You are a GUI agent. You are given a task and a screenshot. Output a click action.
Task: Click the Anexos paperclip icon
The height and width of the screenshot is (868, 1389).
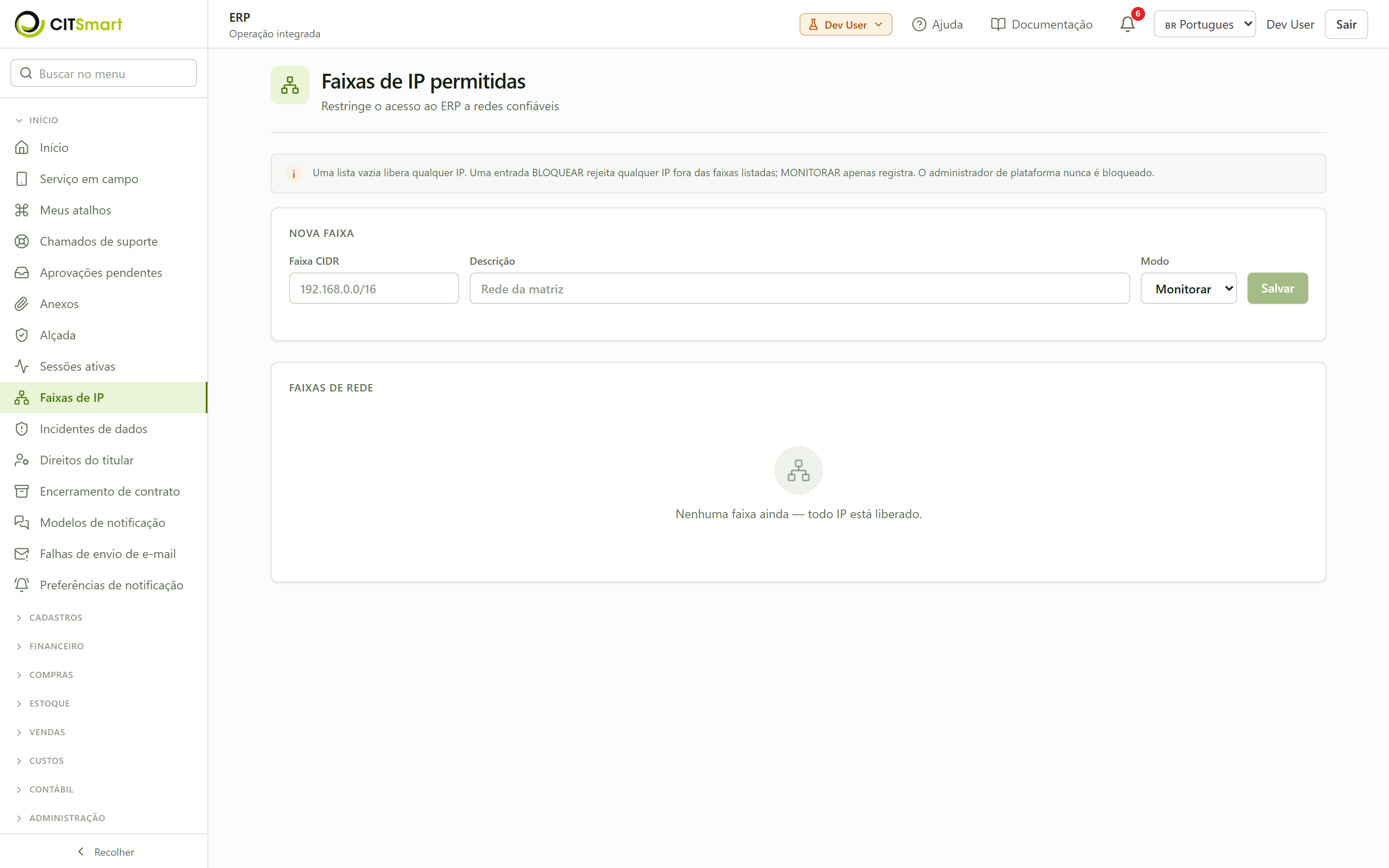click(x=22, y=304)
